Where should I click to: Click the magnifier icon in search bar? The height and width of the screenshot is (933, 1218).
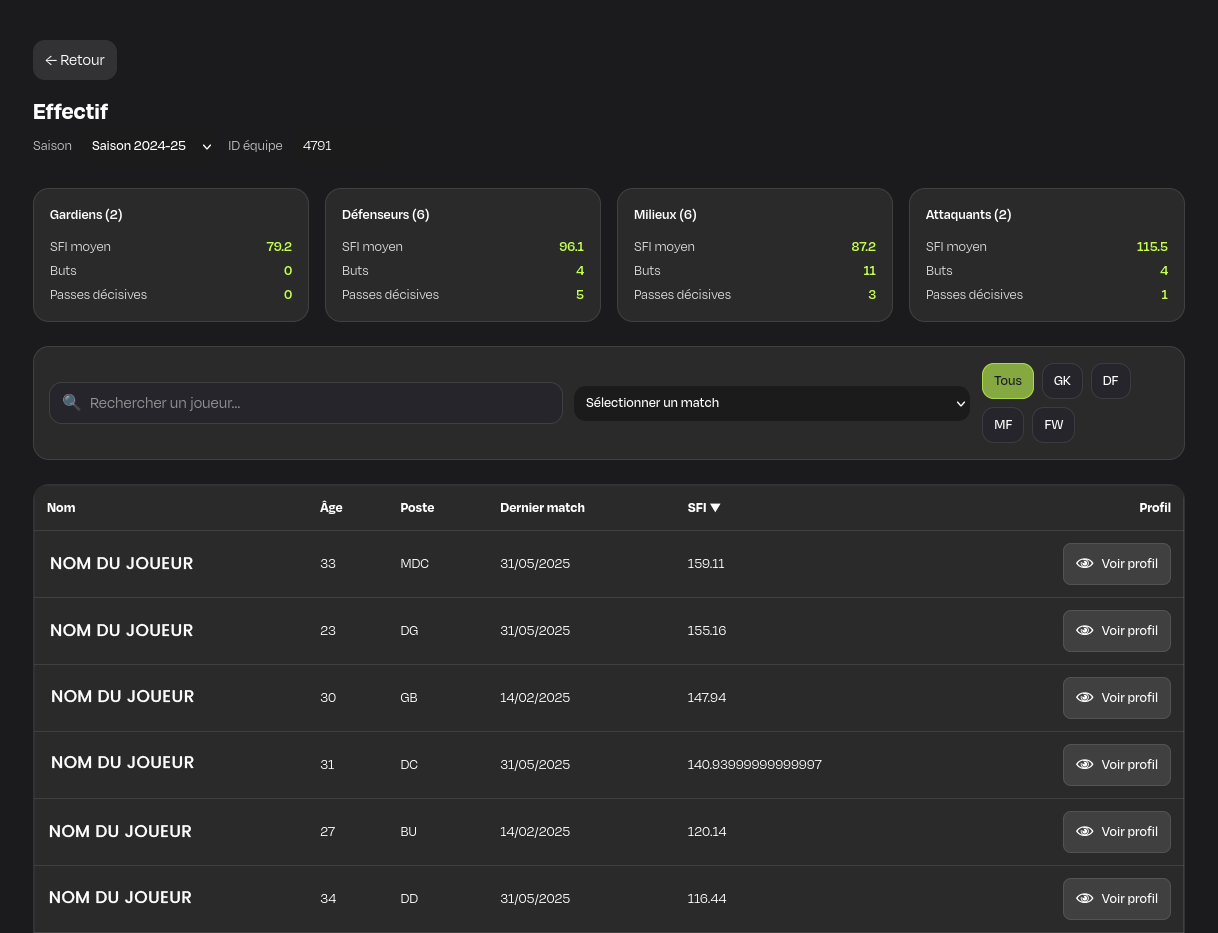pos(71,403)
